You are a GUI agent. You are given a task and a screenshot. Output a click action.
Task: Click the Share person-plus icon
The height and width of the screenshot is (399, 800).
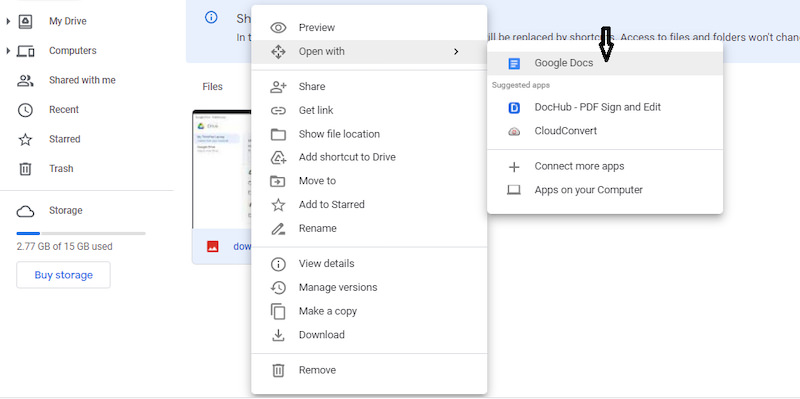pyautogui.click(x=278, y=87)
